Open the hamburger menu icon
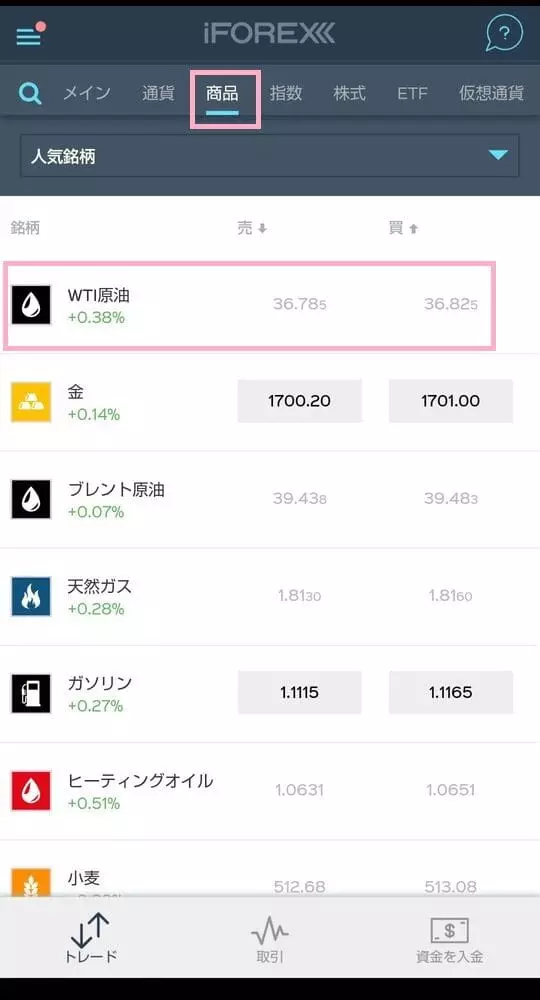Screen dimensions: 540x1000 tap(29, 36)
